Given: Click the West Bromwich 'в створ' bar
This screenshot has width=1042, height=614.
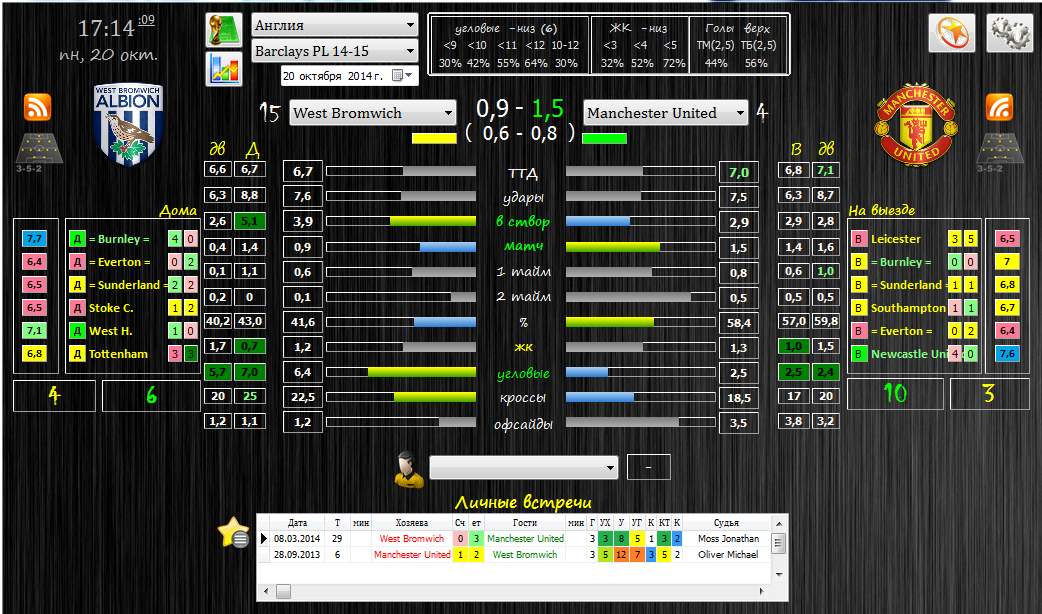Looking at the screenshot, I should [401, 221].
